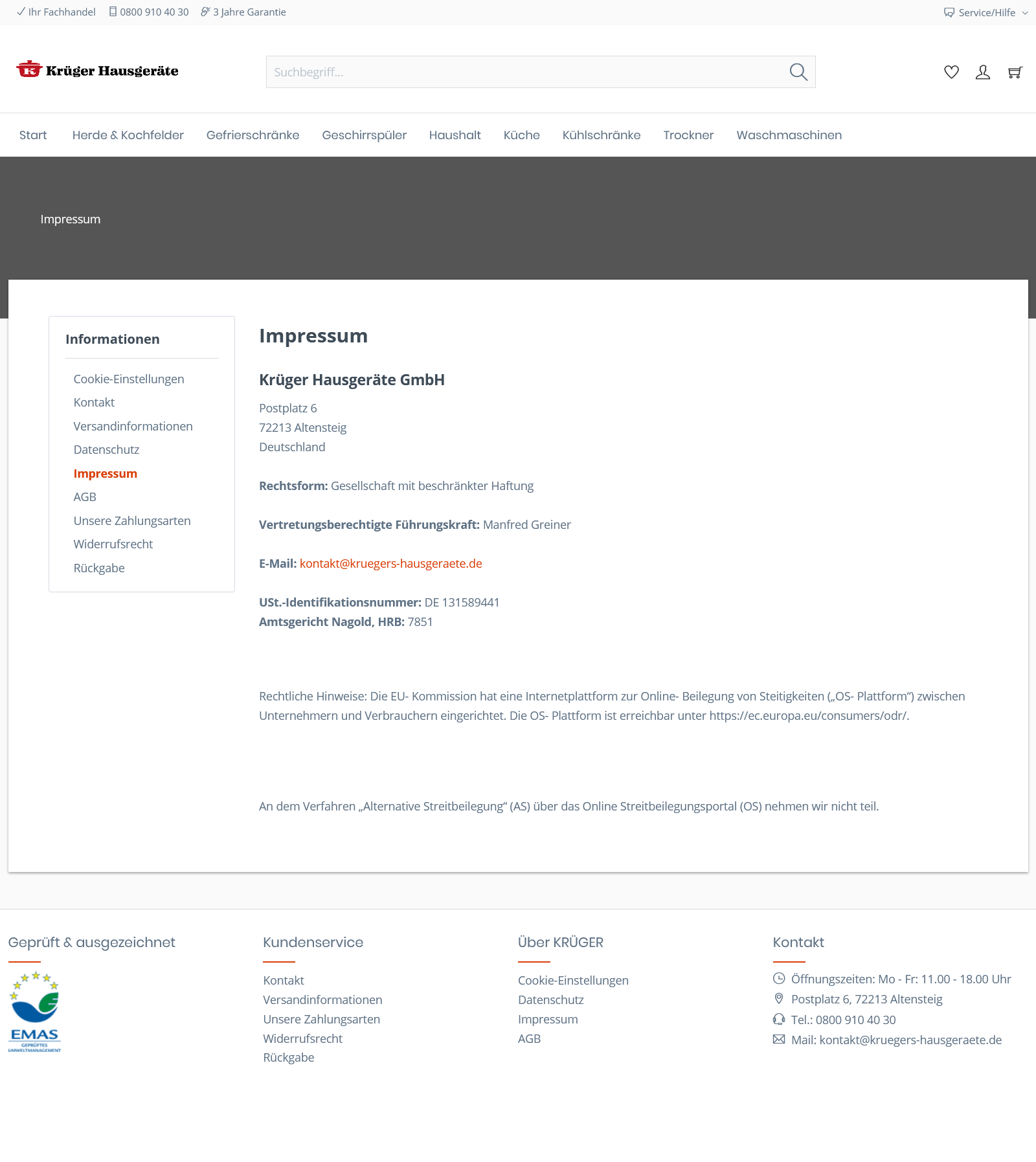The image size is (1036, 1162).
Task: Click Widerrufsrecht under Kundenservice footer
Action: tap(303, 1038)
